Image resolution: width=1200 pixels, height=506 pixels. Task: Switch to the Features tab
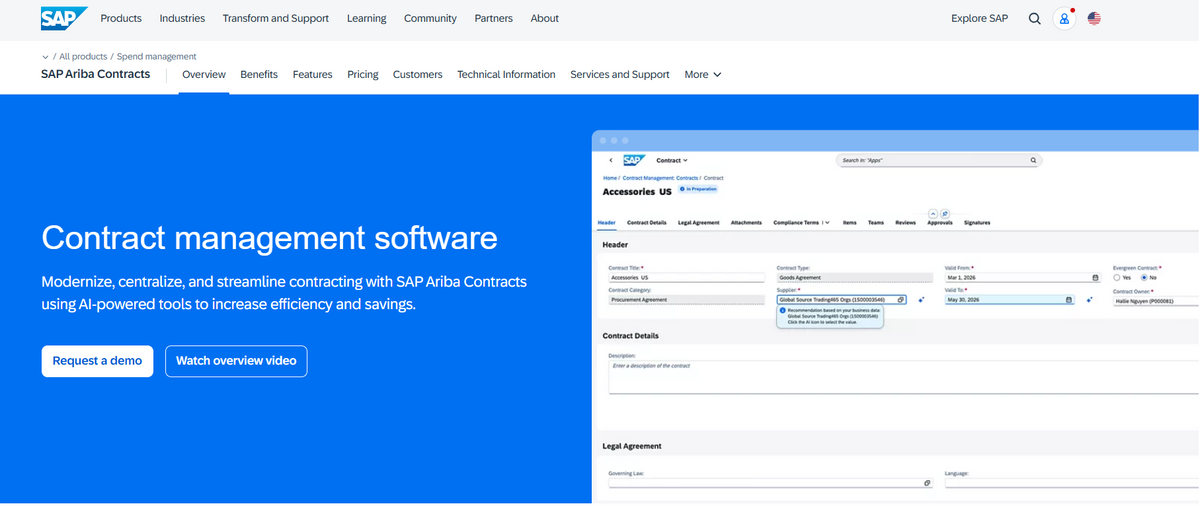pos(312,74)
